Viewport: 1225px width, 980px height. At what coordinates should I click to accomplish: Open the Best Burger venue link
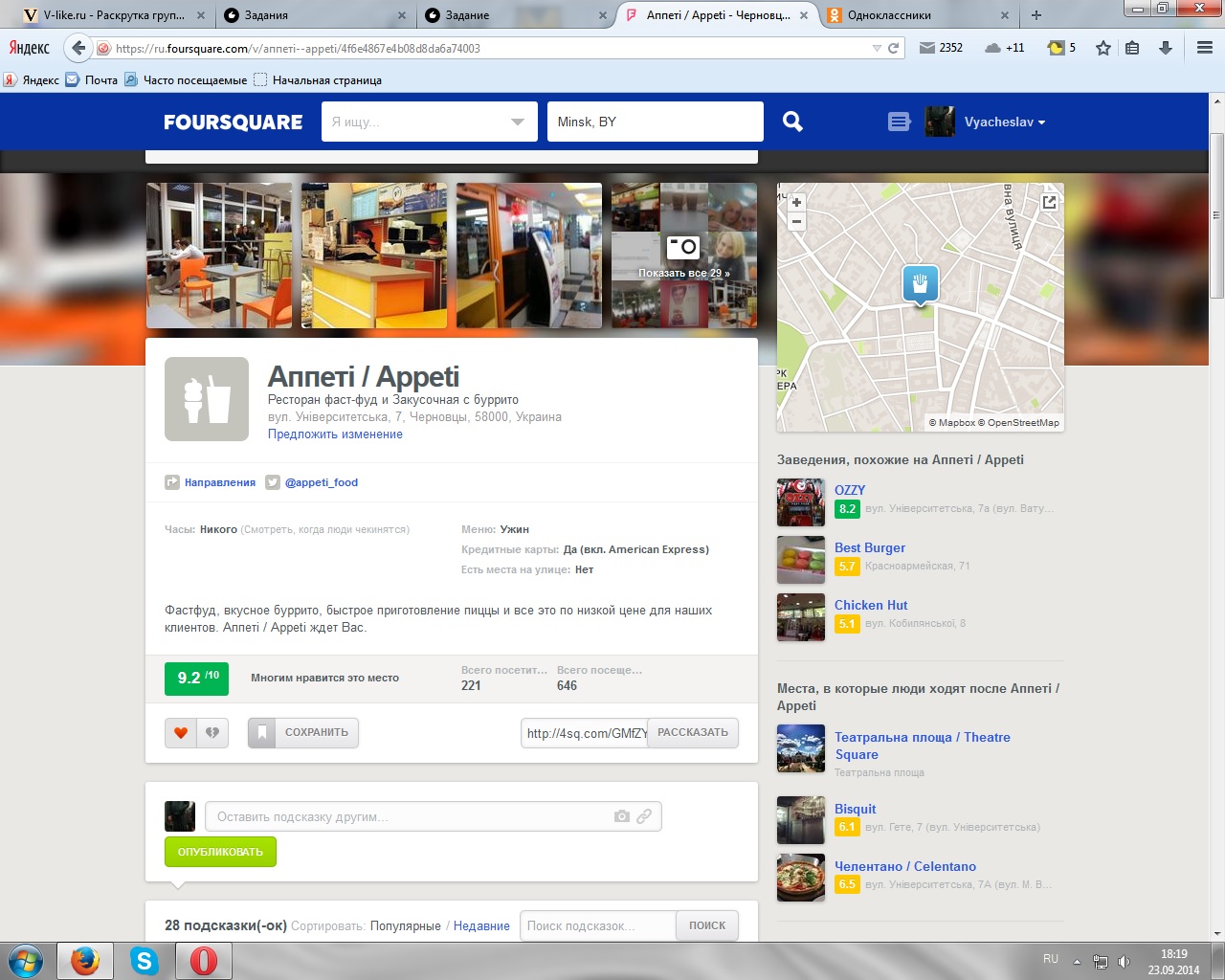coord(870,547)
